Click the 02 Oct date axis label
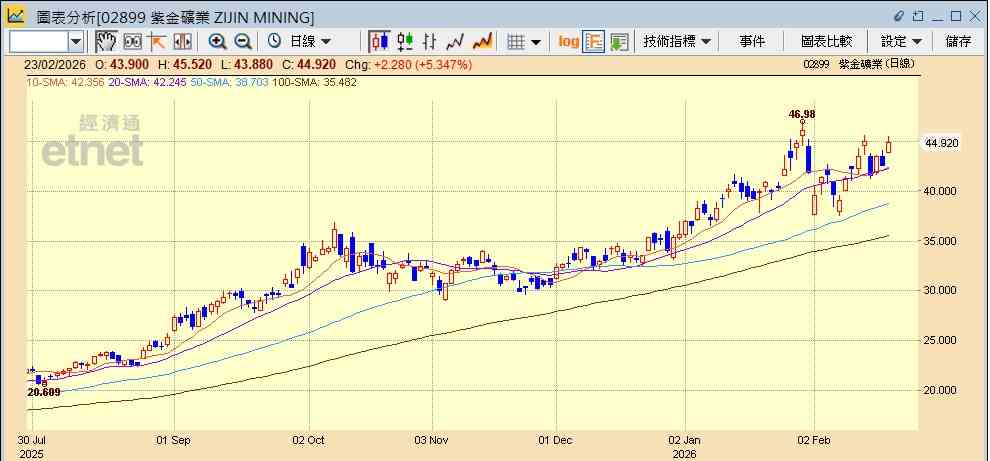Screen dimensions: 990x461 click(x=309, y=440)
